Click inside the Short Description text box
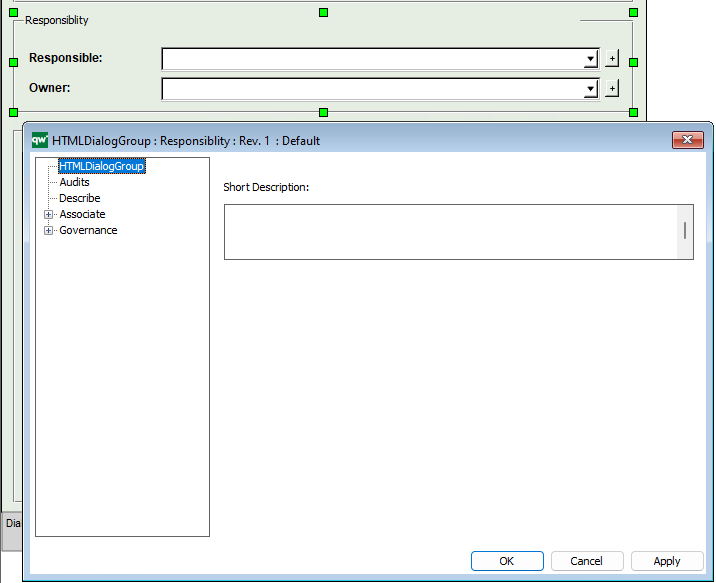The width and height of the screenshot is (716, 583). coord(450,231)
